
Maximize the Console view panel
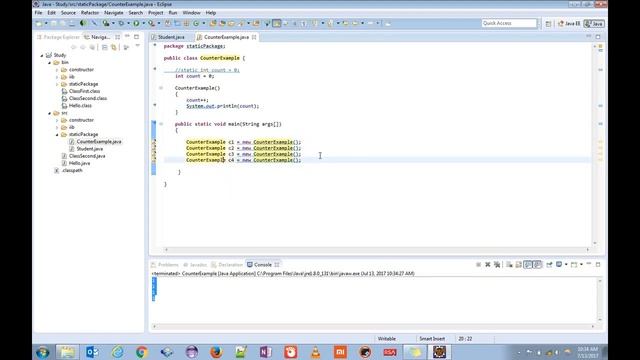pos(598,264)
